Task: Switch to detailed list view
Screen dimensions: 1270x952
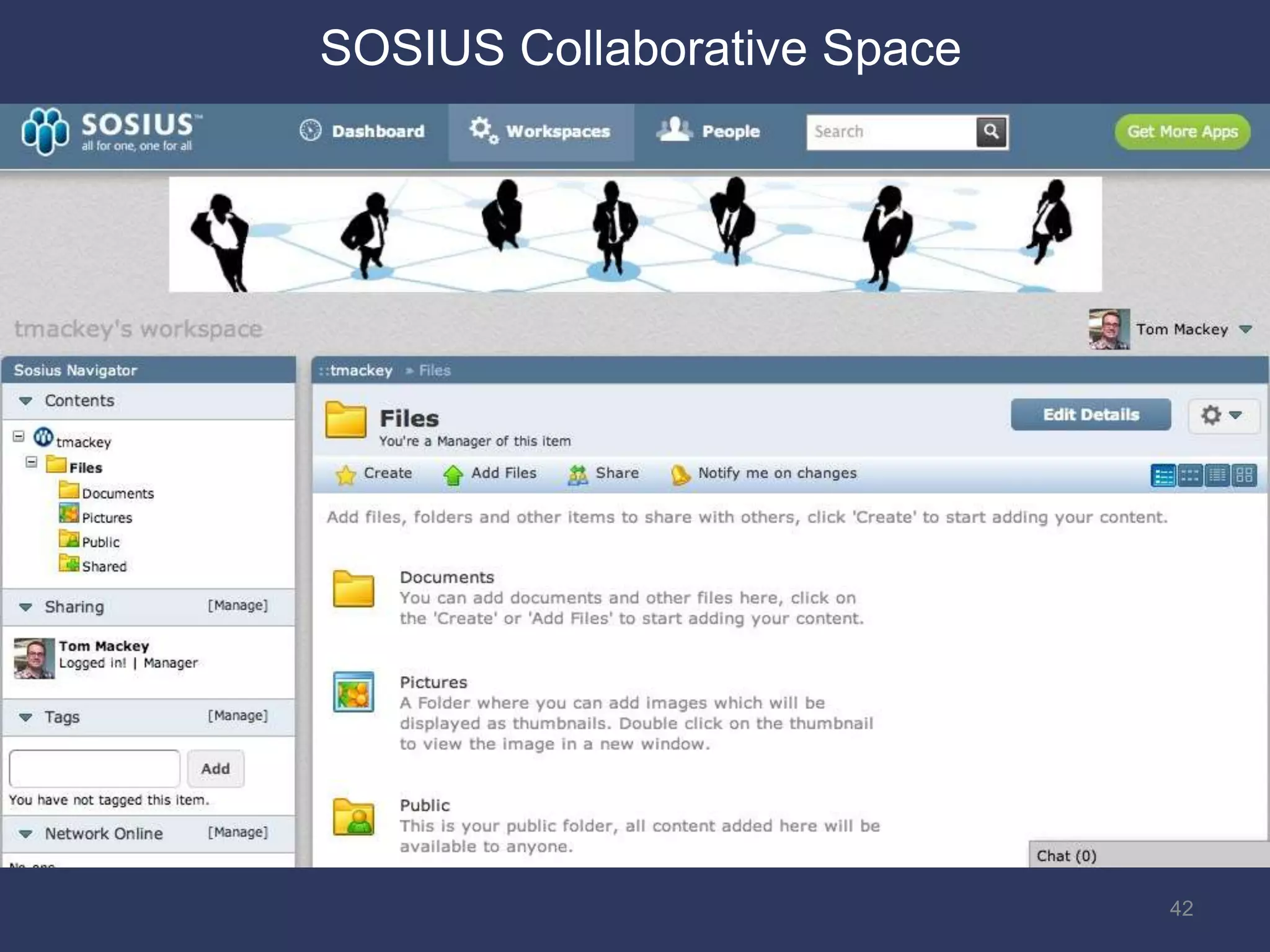Action: click(1163, 475)
